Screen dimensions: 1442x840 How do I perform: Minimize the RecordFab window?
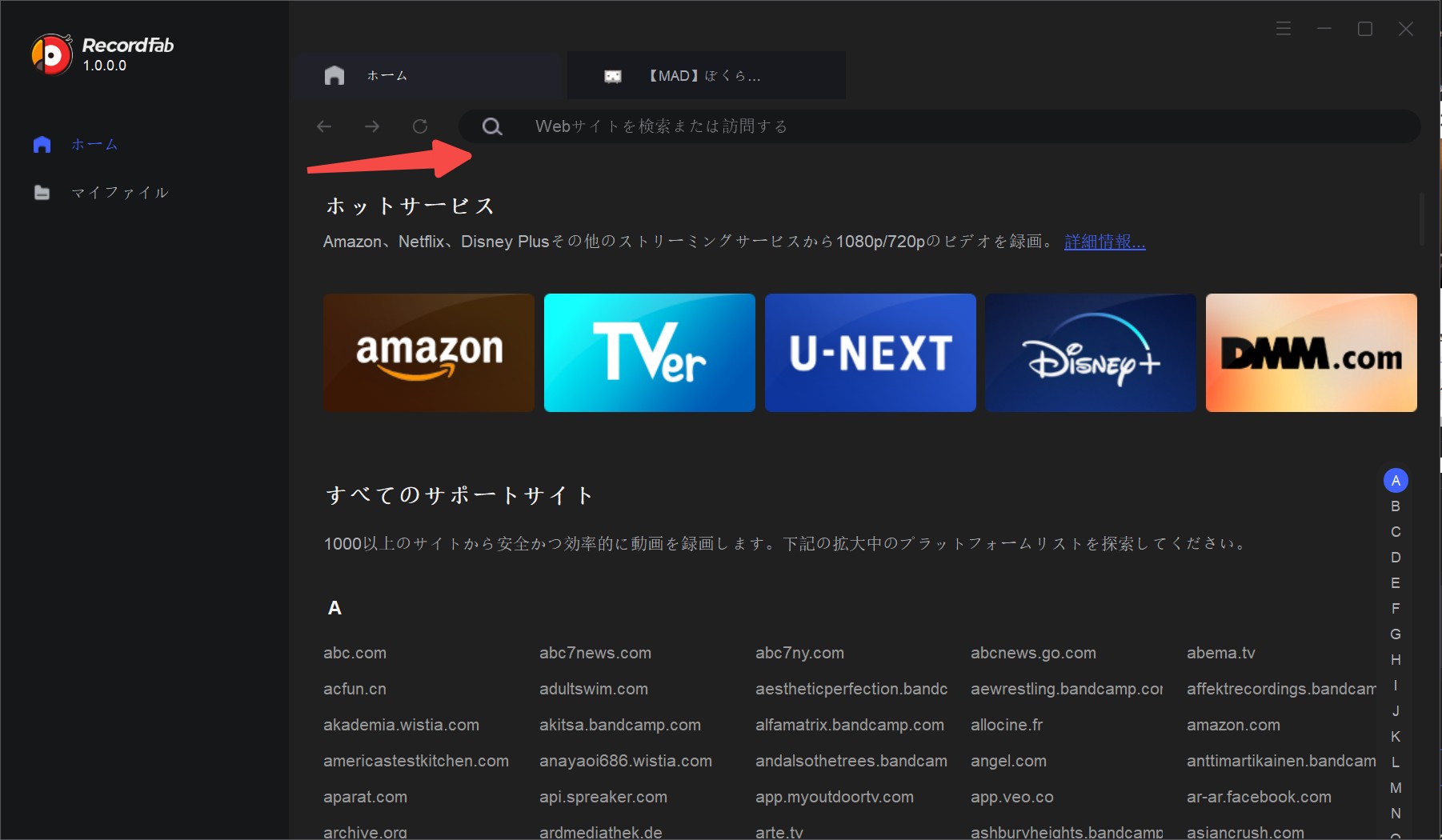pos(1324,29)
